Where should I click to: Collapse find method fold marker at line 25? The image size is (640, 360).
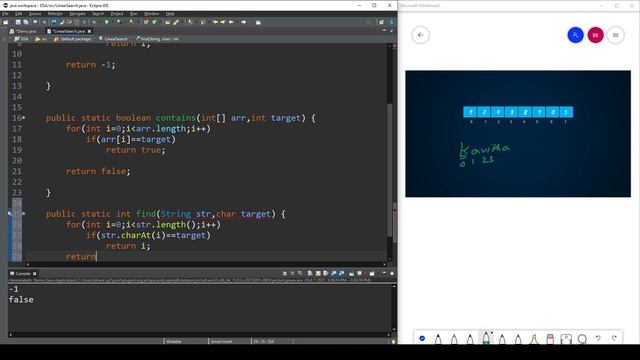tap(24, 213)
